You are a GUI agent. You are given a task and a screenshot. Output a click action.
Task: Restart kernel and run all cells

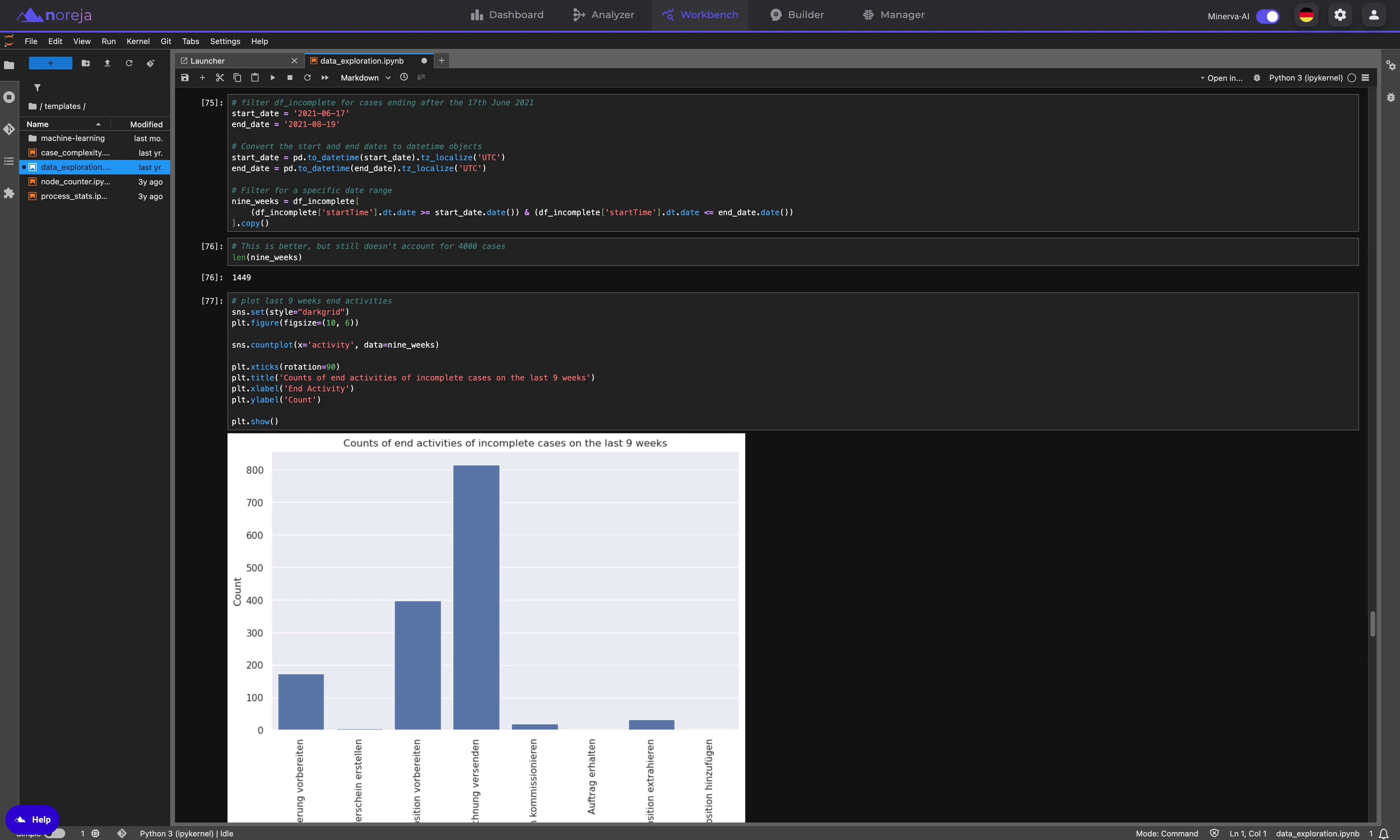pos(325,78)
